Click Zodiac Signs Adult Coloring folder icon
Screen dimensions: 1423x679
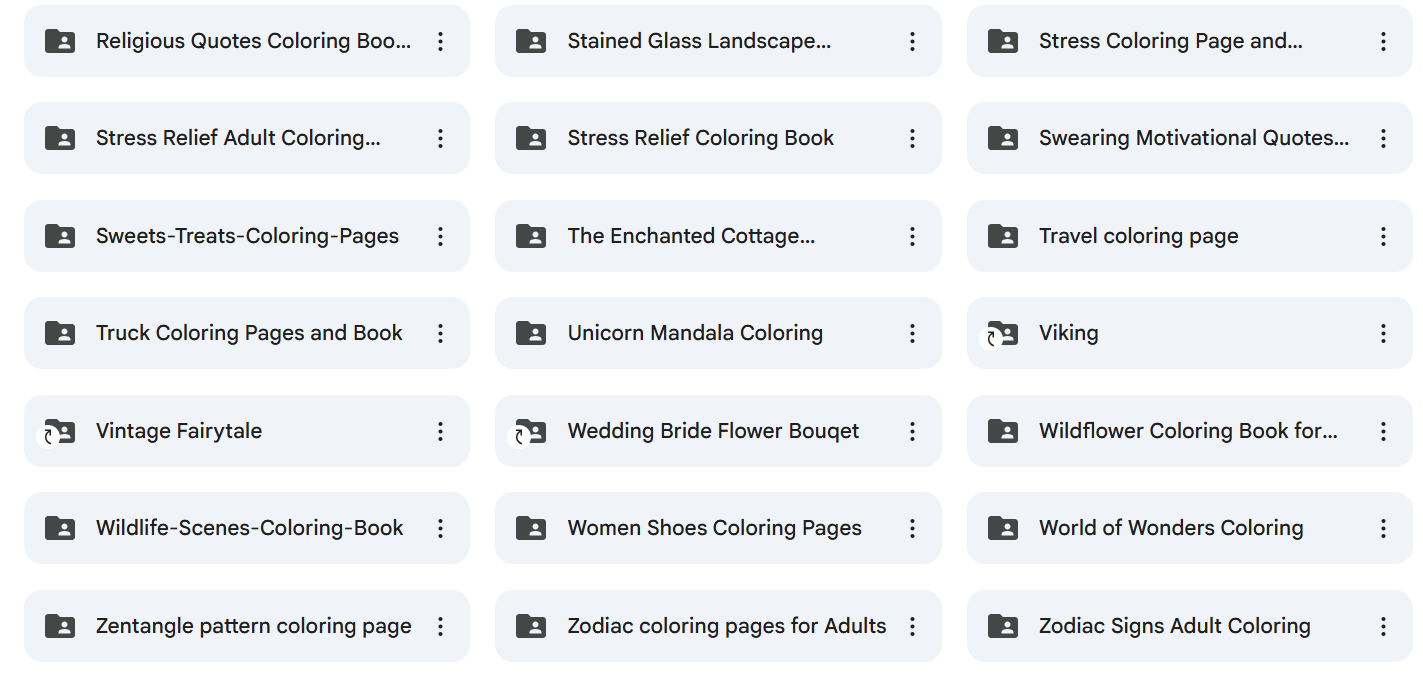pyautogui.click(x=1002, y=626)
